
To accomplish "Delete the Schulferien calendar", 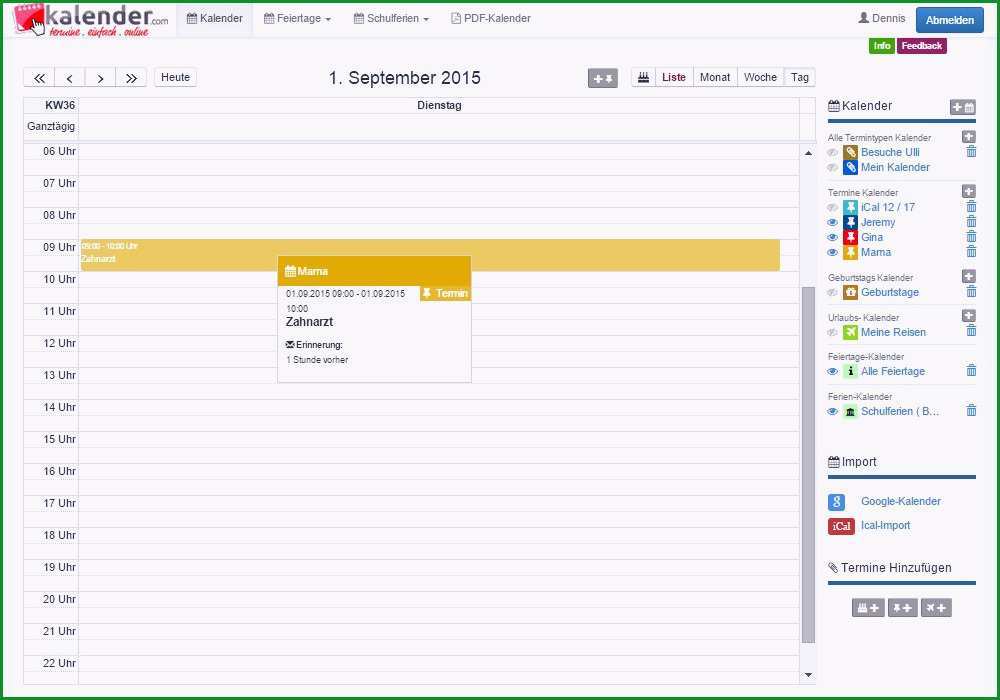I will click(x=971, y=411).
